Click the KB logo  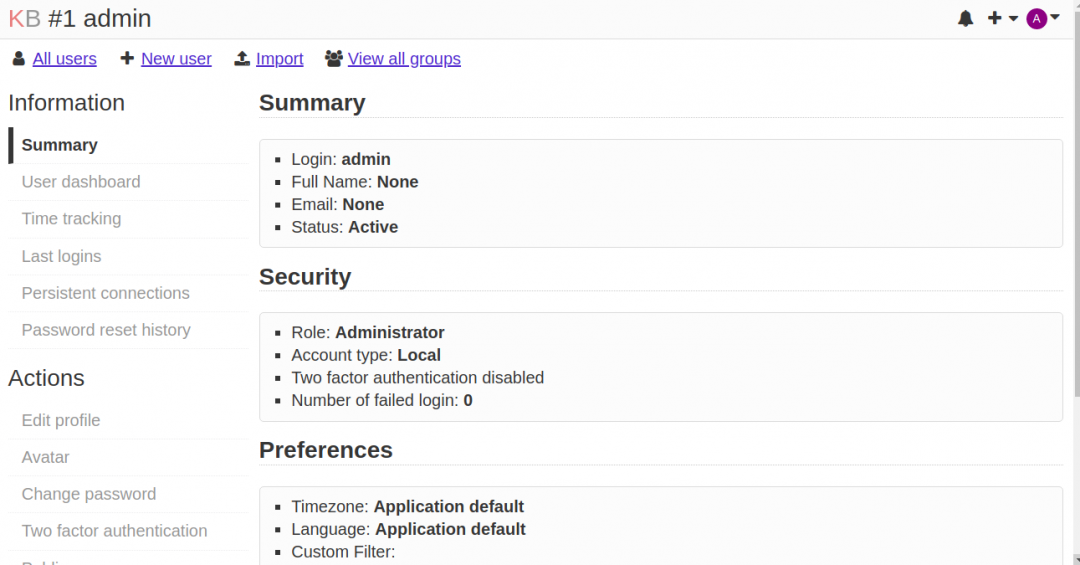point(24,18)
